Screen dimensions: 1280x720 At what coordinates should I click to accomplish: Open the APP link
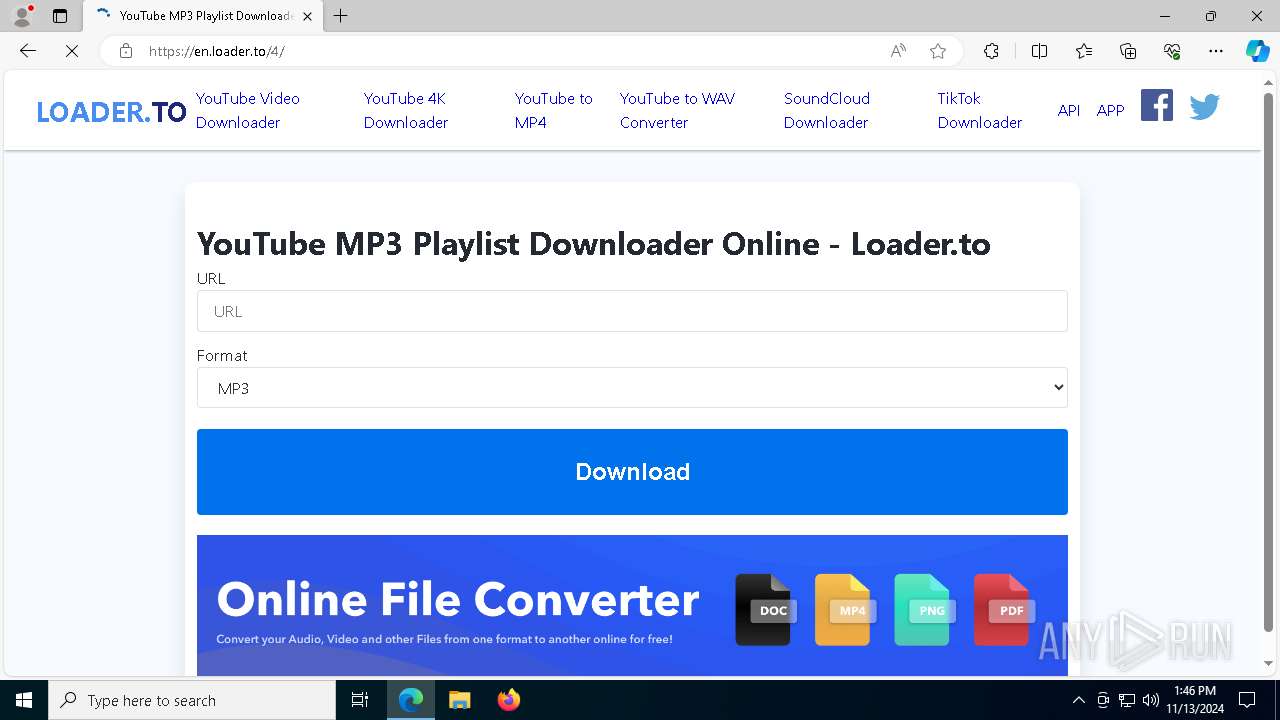(1111, 111)
